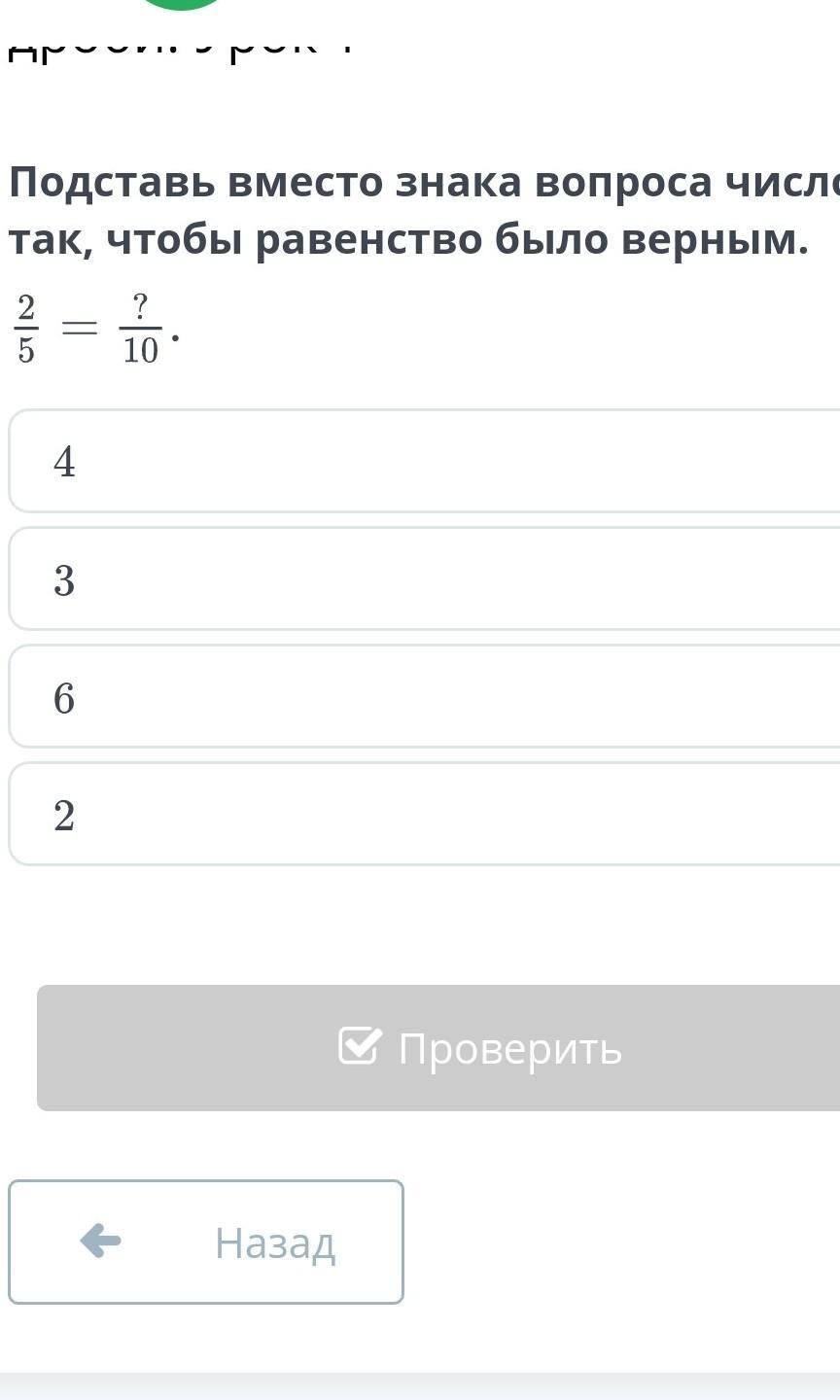Click the left arrow icon in Назад
Screen dimensions: 840x1400
coord(100,1242)
